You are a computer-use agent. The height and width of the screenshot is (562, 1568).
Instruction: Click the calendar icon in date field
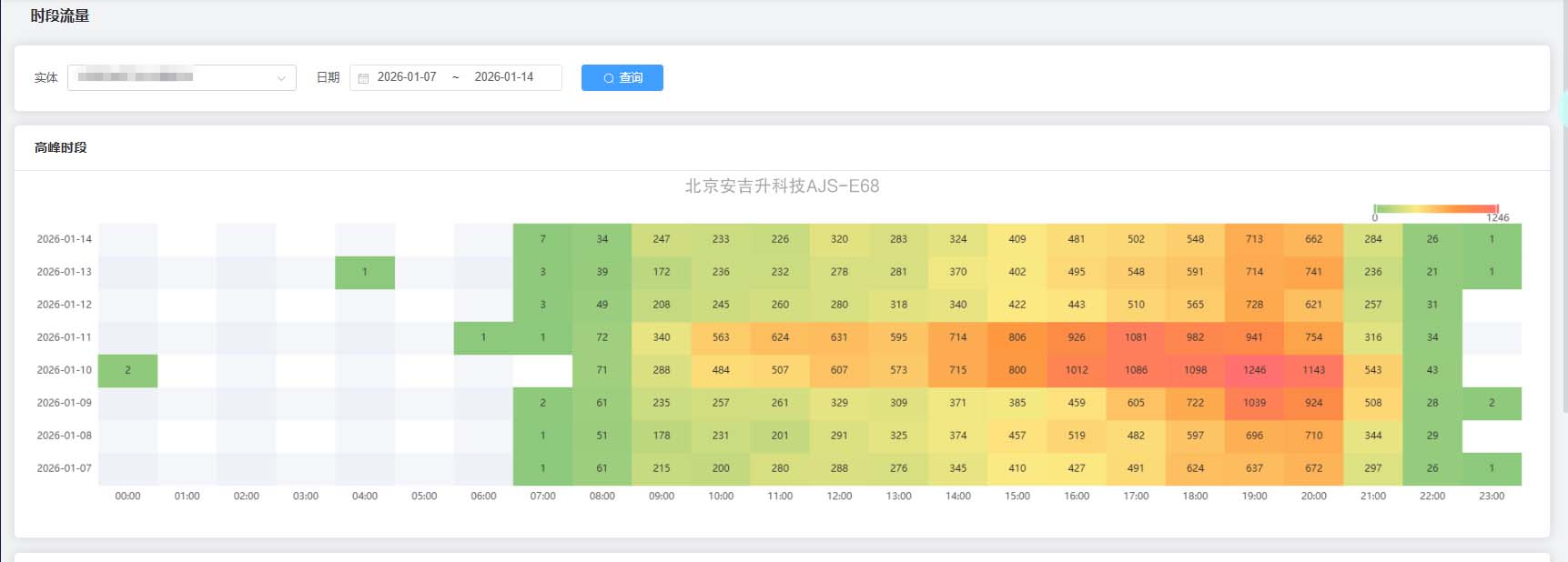[x=363, y=78]
